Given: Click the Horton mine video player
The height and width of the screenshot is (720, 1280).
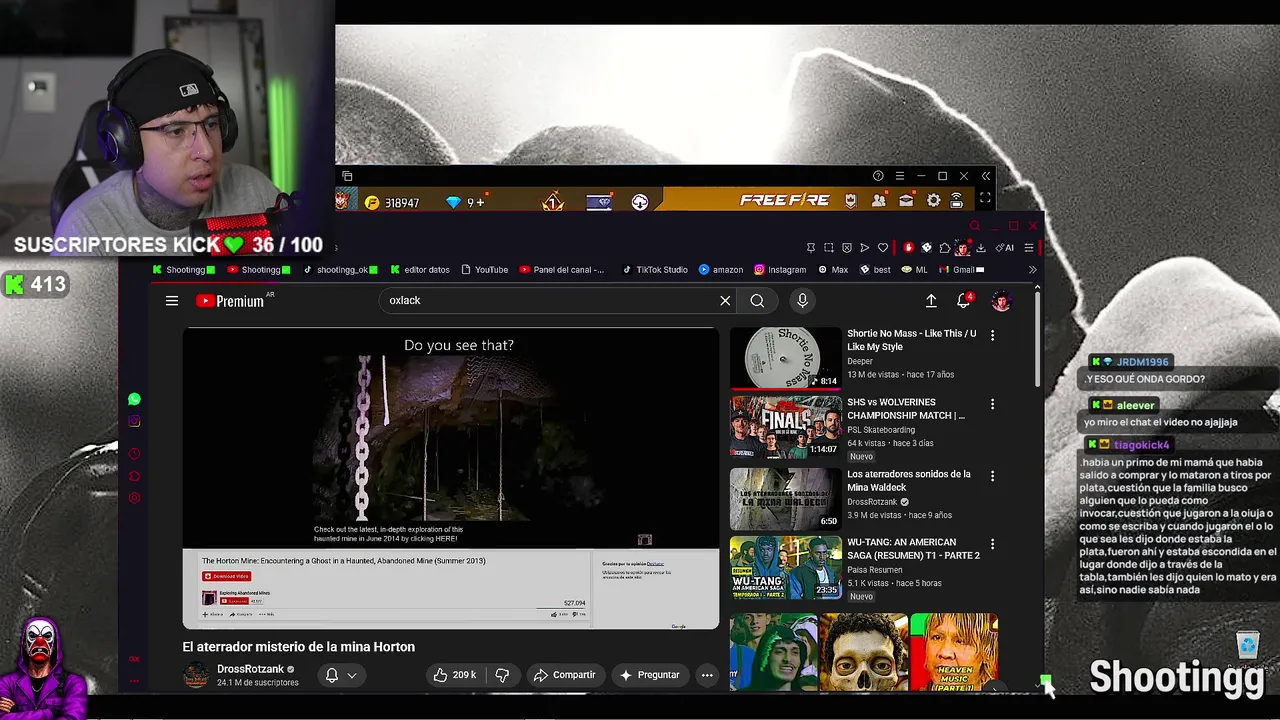Looking at the screenshot, I should tap(450, 478).
